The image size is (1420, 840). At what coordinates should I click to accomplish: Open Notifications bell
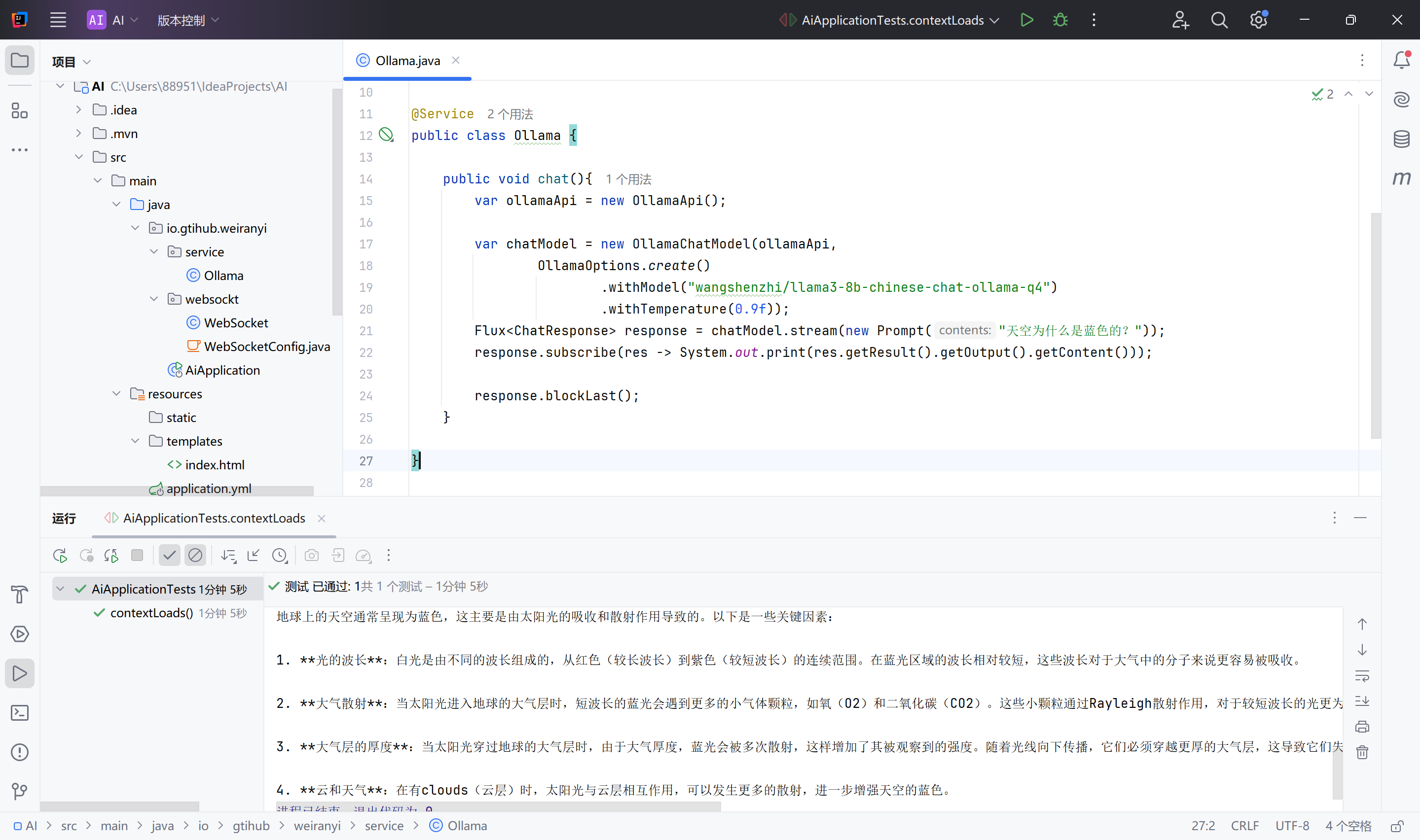[1401, 60]
